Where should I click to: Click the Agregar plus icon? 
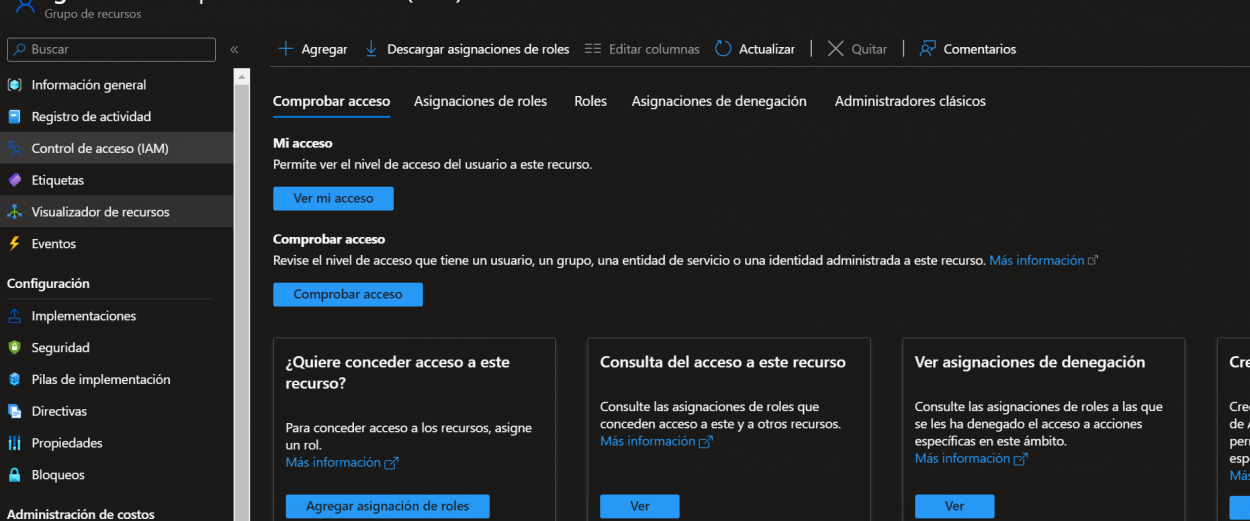pos(285,49)
